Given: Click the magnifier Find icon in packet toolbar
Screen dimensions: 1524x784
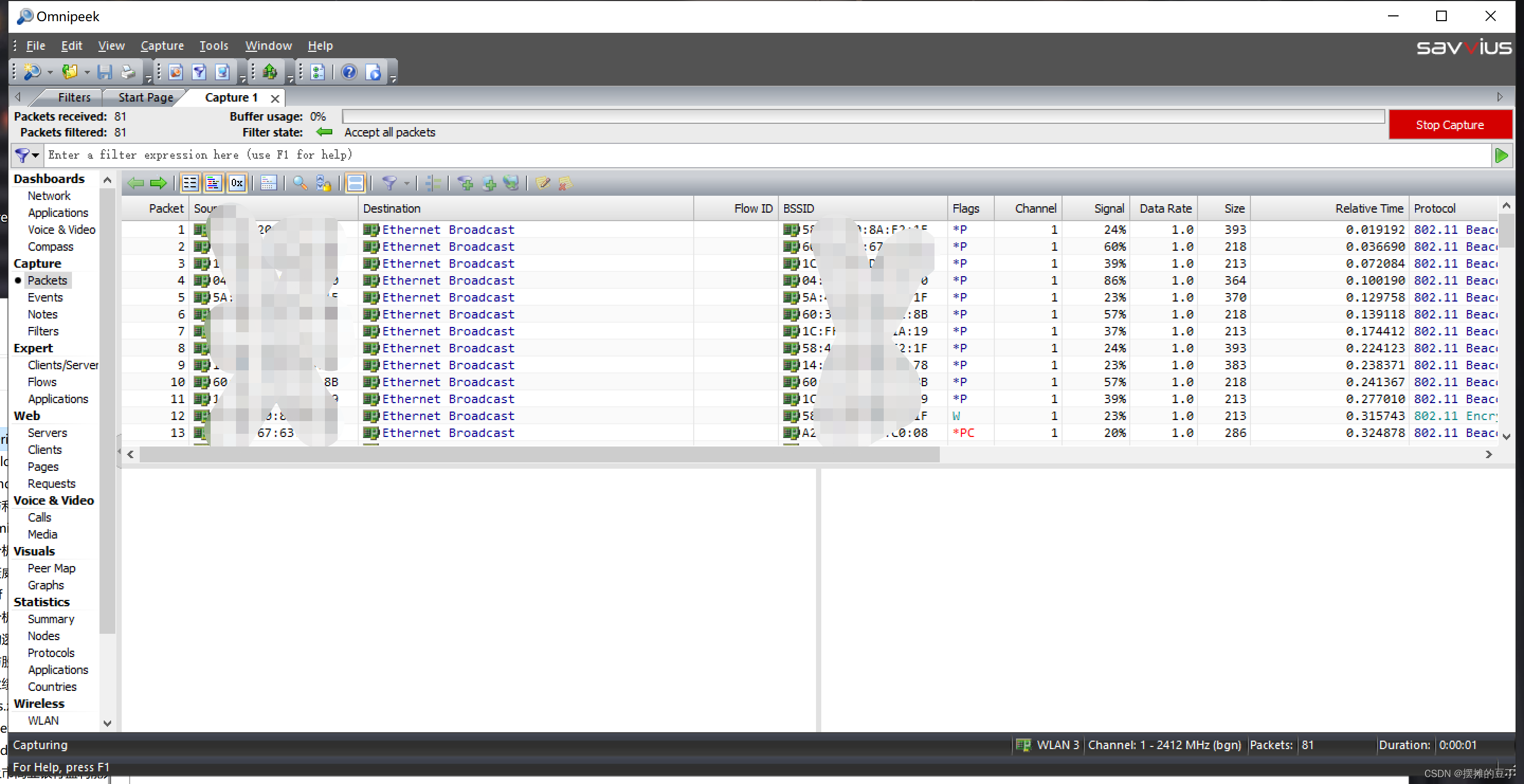Looking at the screenshot, I should click(300, 183).
